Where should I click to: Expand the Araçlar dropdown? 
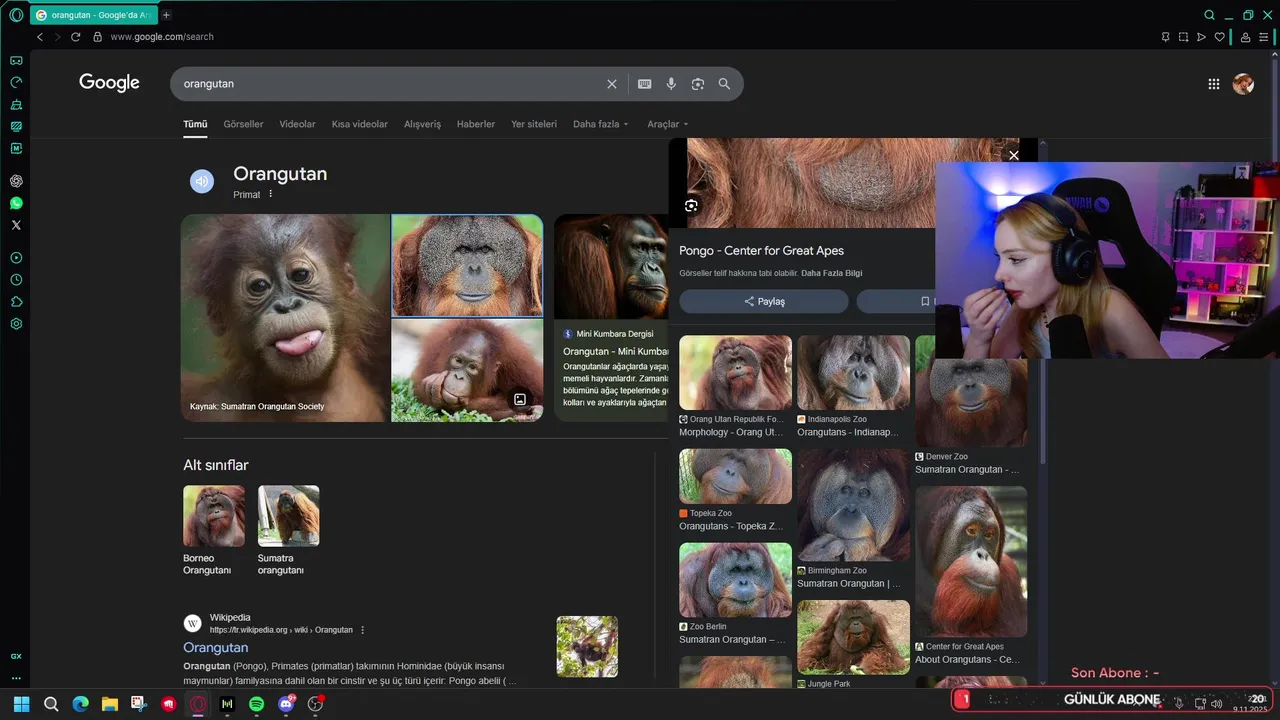(668, 124)
